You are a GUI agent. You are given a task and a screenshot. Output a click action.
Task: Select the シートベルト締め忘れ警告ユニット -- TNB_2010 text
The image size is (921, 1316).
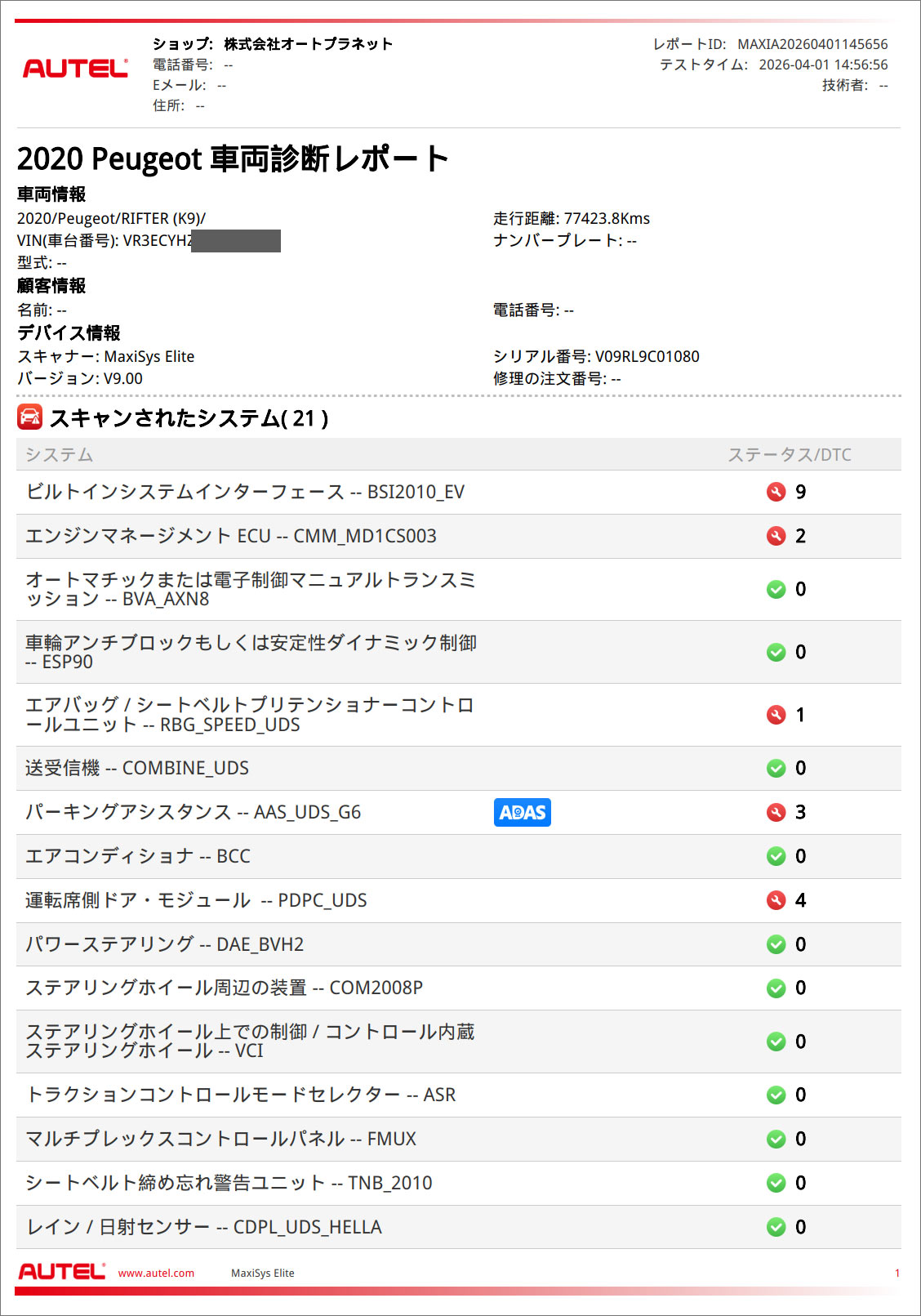click(229, 1183)
